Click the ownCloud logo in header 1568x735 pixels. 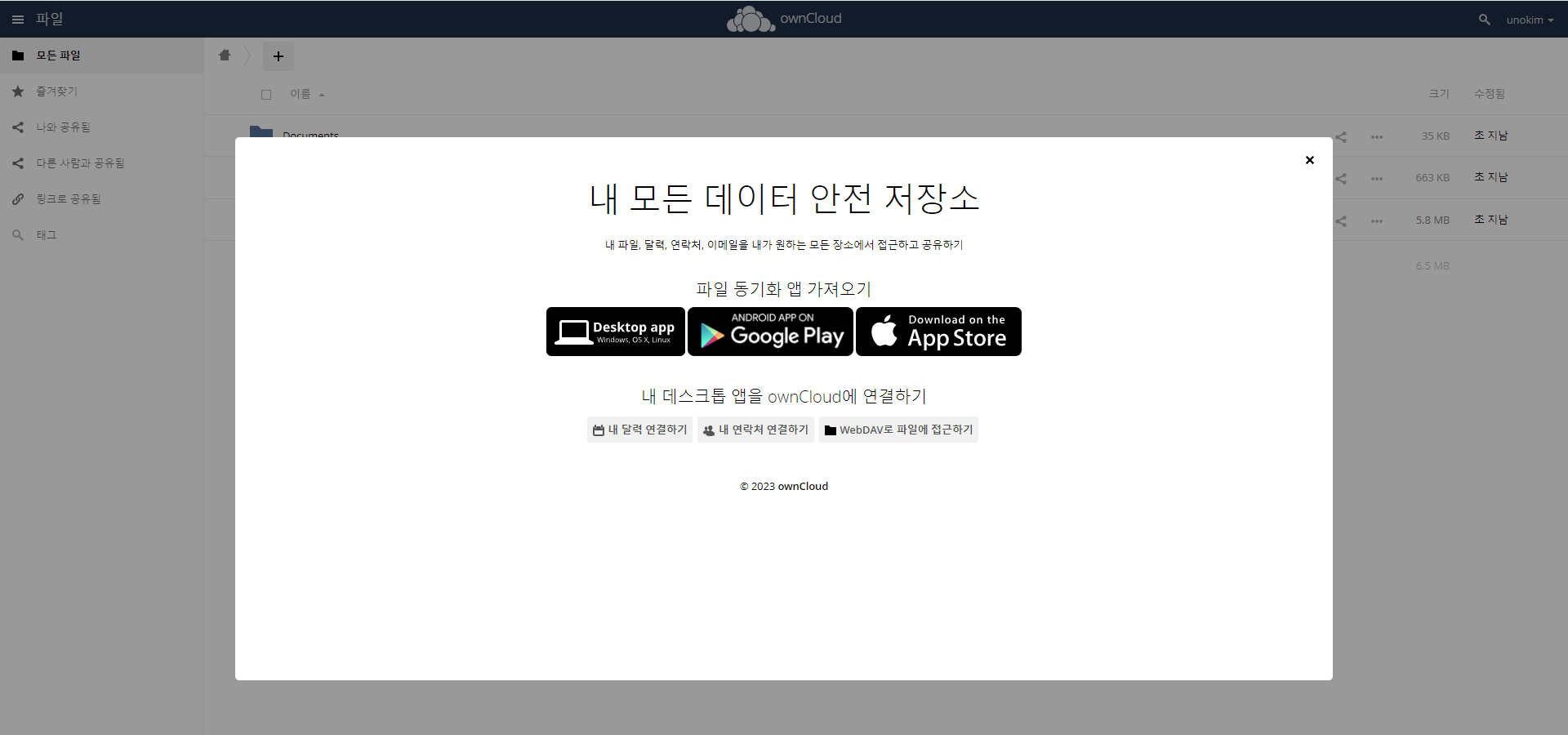point(784,19)
